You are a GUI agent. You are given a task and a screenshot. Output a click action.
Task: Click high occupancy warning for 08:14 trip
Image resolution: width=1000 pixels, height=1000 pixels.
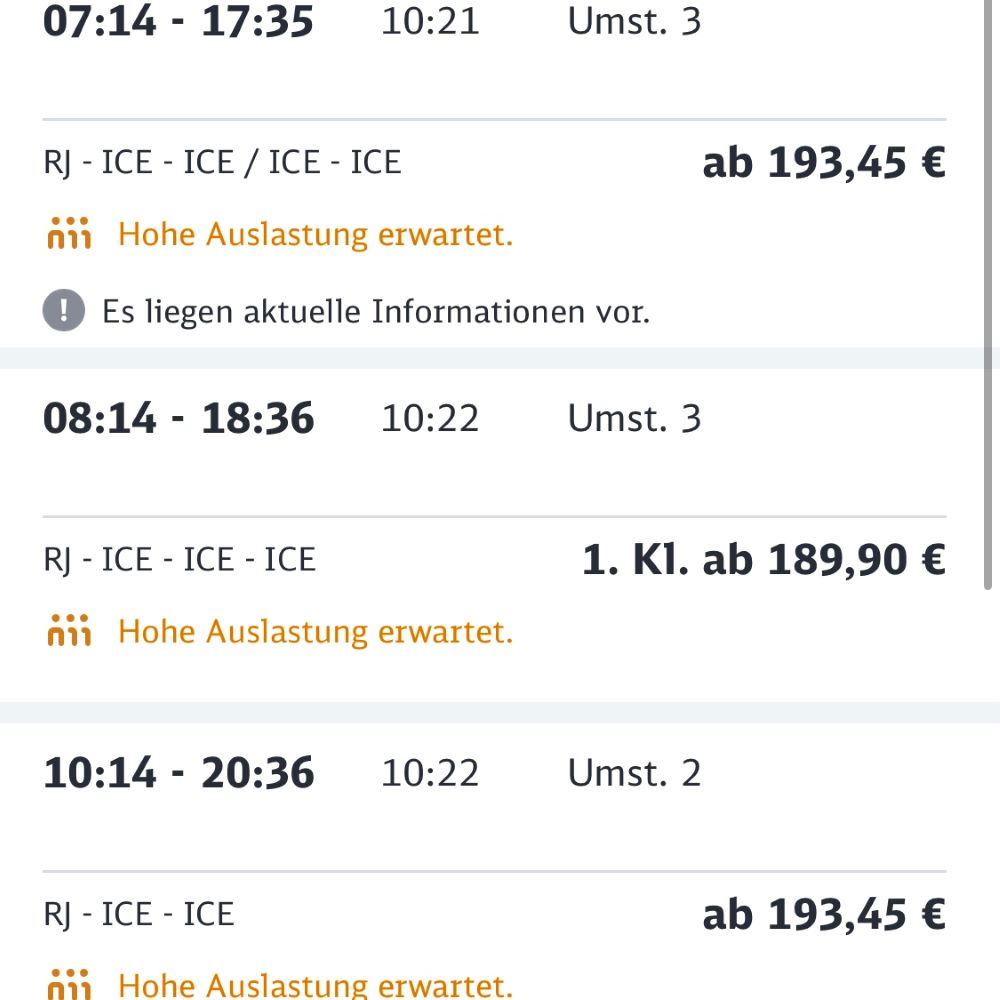(x=315, y=631)
